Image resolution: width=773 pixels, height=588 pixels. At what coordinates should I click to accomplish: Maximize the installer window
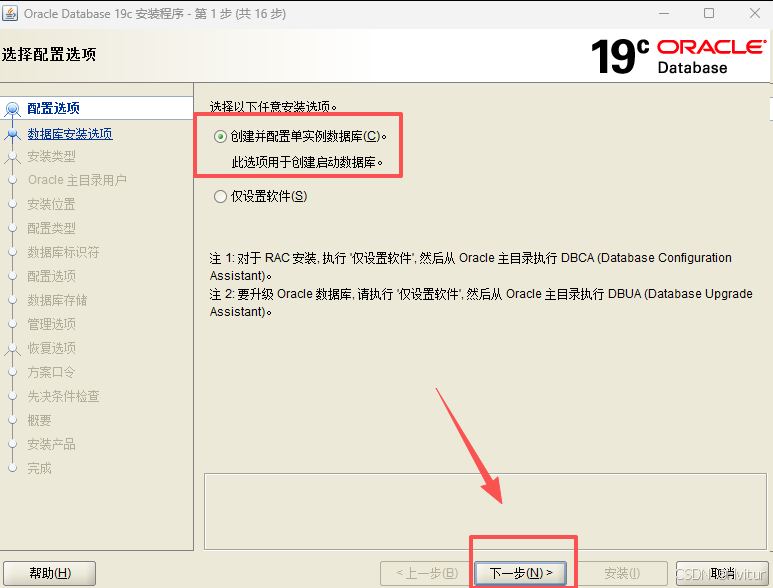click(709, 13)
